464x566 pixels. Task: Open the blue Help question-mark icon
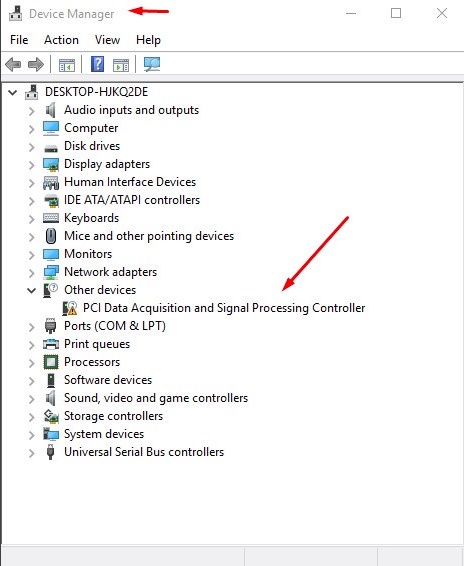tap(97, 64)
